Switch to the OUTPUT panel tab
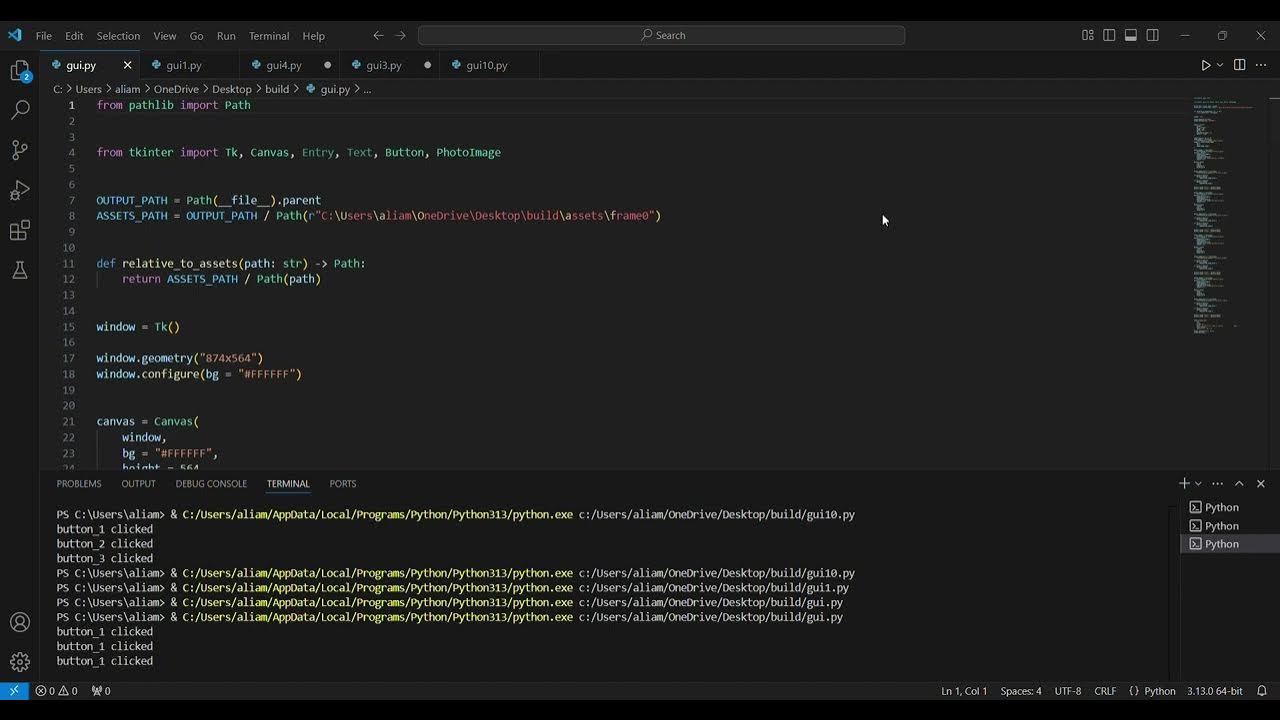1280x720 pixels. point(138,483)
